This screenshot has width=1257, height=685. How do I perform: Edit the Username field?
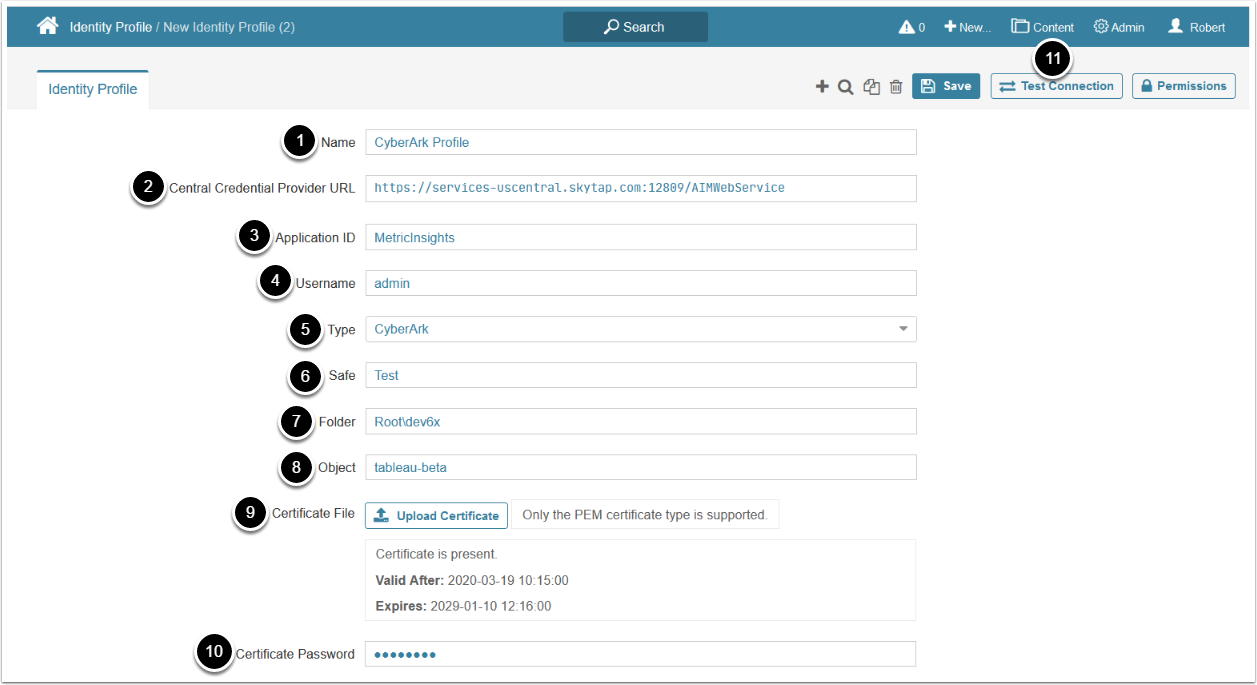pyautogui.click(x=641, y=283)
